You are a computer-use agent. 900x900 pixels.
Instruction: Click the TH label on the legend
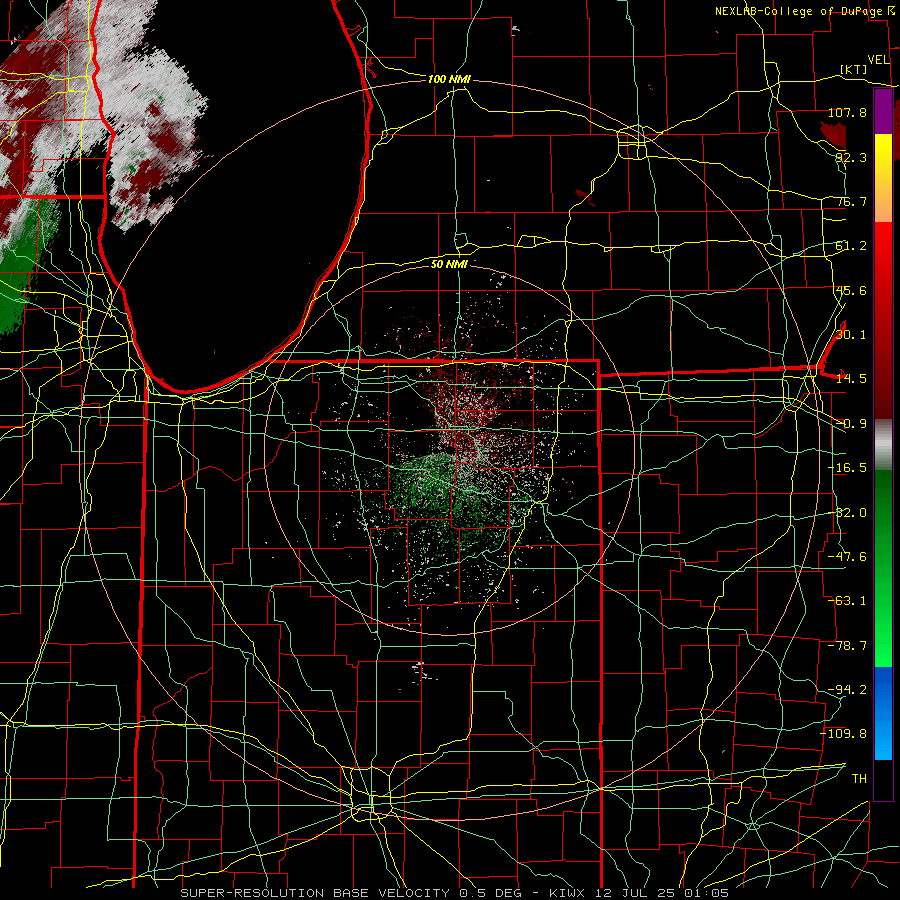(859, 778)
